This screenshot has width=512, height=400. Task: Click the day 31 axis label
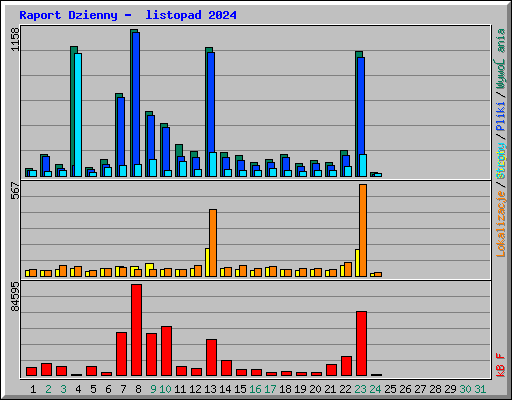[480, 389]
